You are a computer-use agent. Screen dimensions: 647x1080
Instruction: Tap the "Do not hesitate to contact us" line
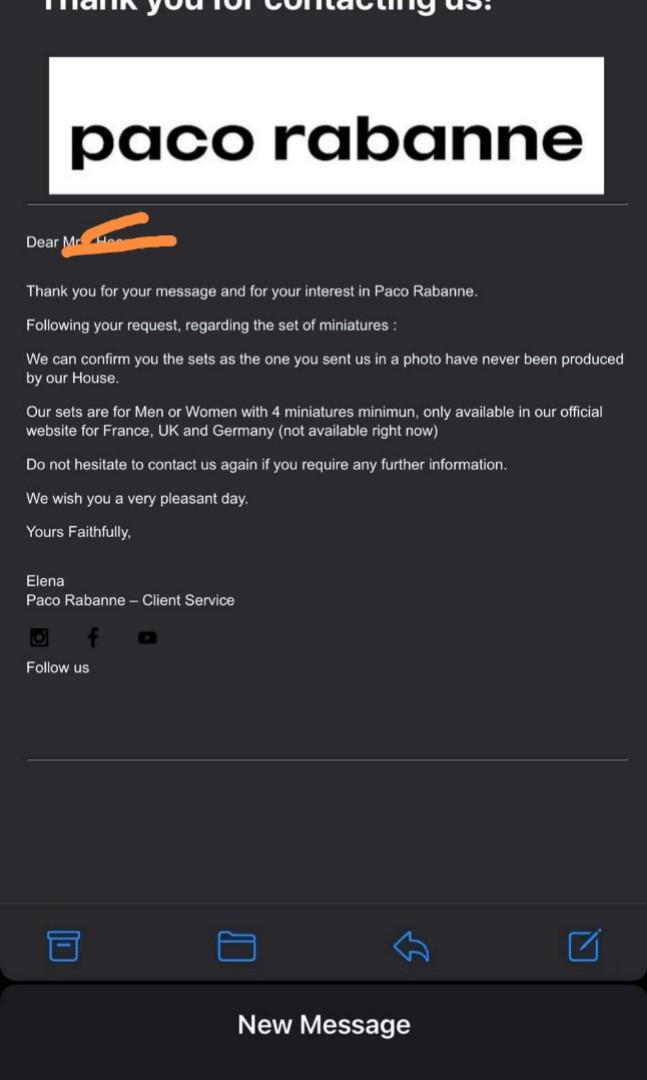pos(266,465)
